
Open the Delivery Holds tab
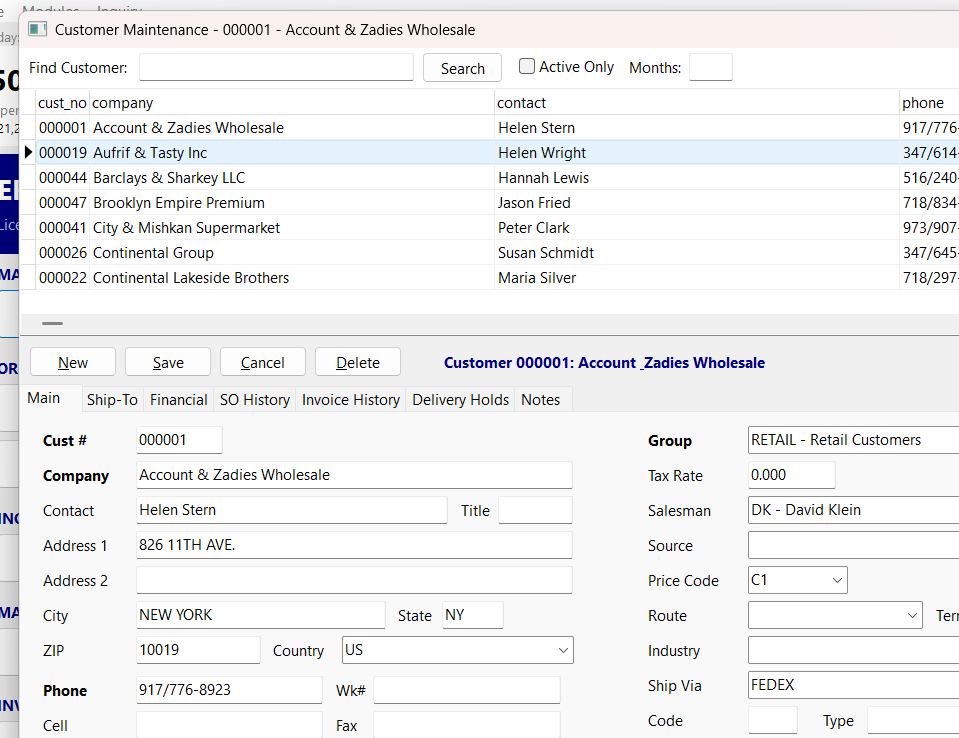click(459, 399)
